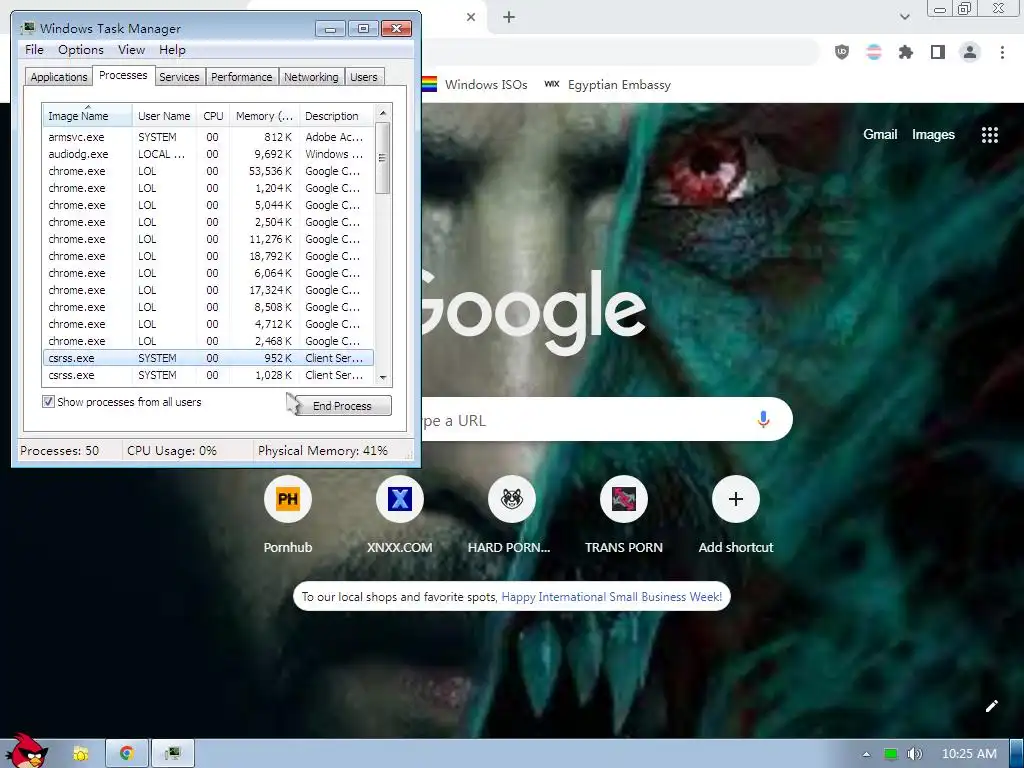Open the Gmail link
Image resolution: width=1024 pixels, height=768 pixels.
880,134
